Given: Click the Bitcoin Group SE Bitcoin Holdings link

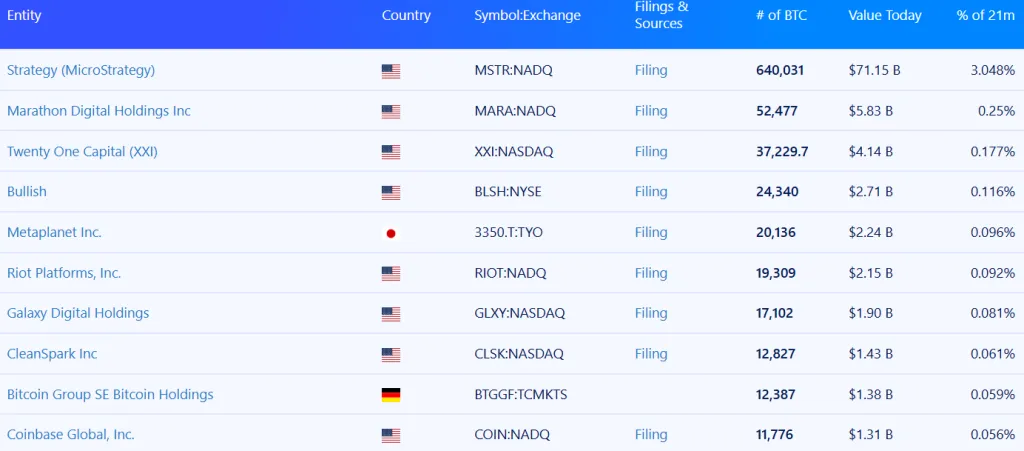Looking at the screenshot, I should (110, 394).
